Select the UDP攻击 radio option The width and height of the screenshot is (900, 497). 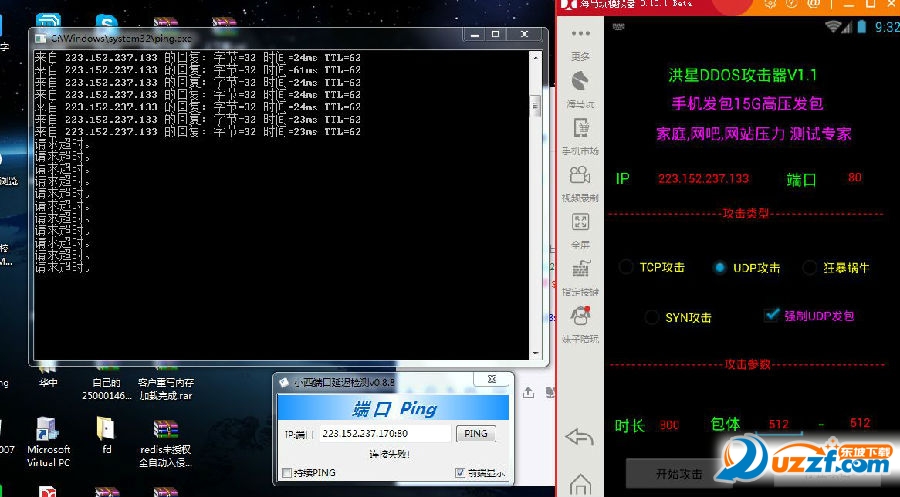coord(747,267)
